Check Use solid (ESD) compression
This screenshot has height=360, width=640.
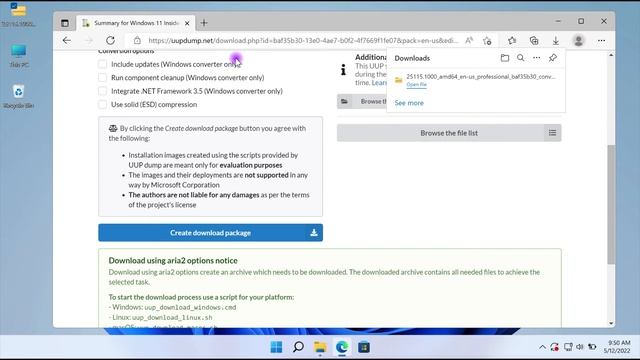click(x=102, y=104)
